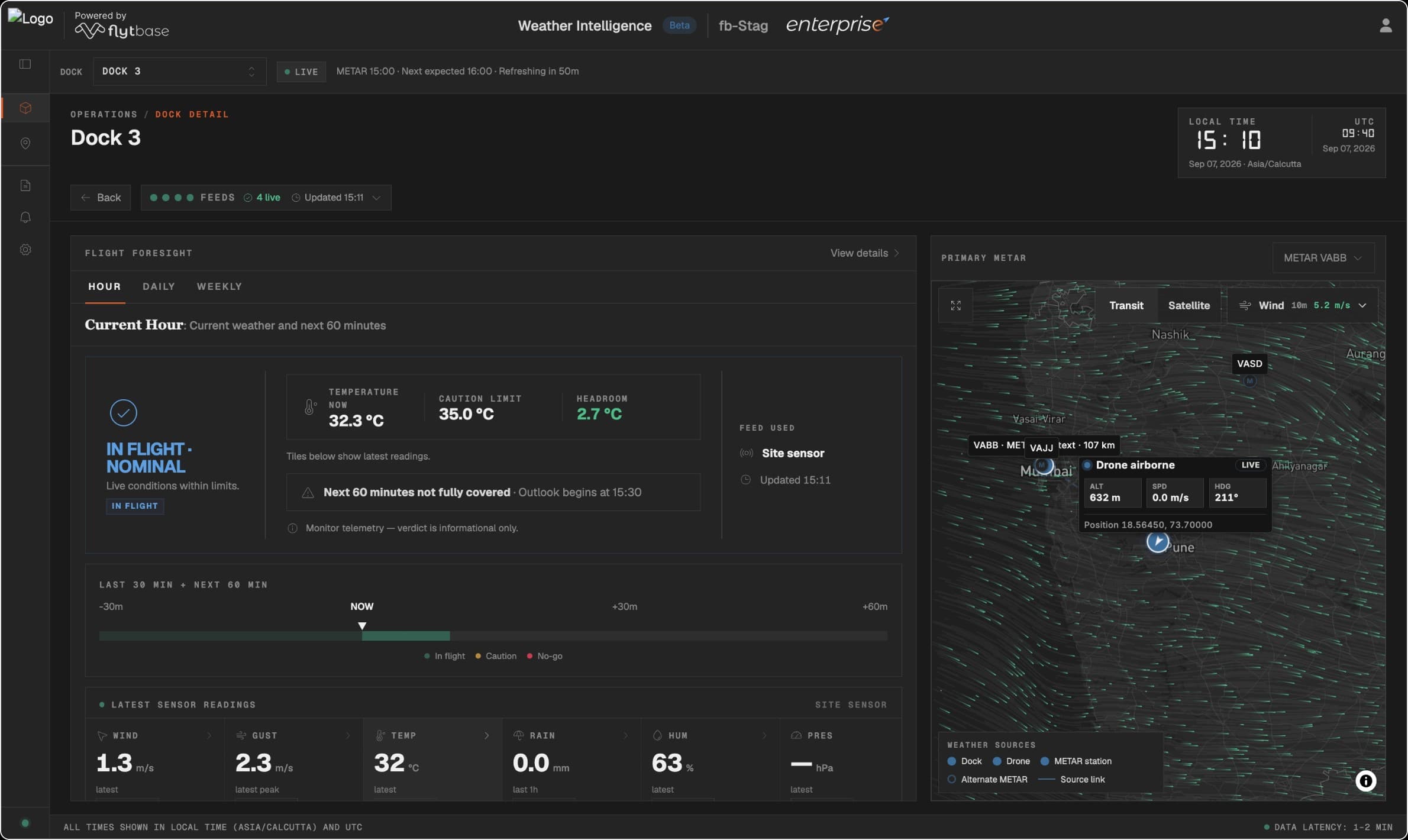The height and width of the screenshot is (840, 1408).
Task: Open the Gust sensor reading tile
Action: (294, 760)
